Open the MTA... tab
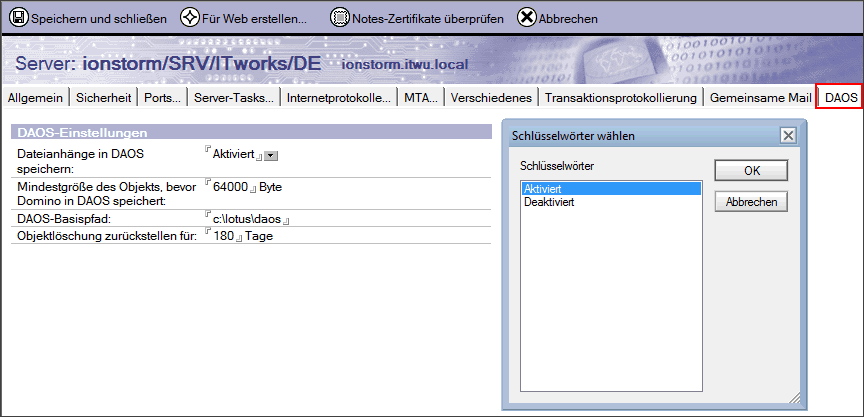 point(419,98)
